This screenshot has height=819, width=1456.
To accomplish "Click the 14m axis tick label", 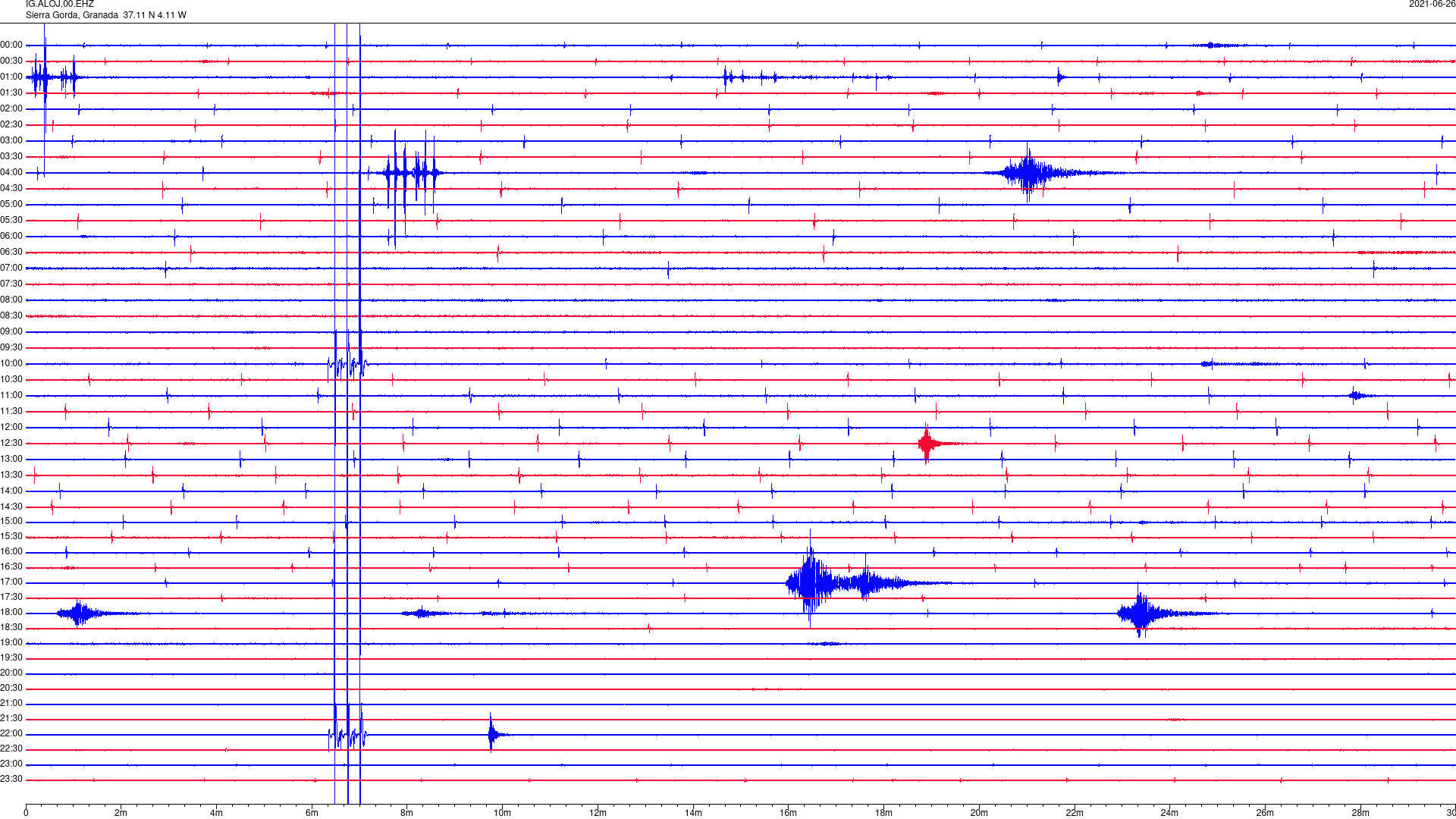I will point(693,814).
